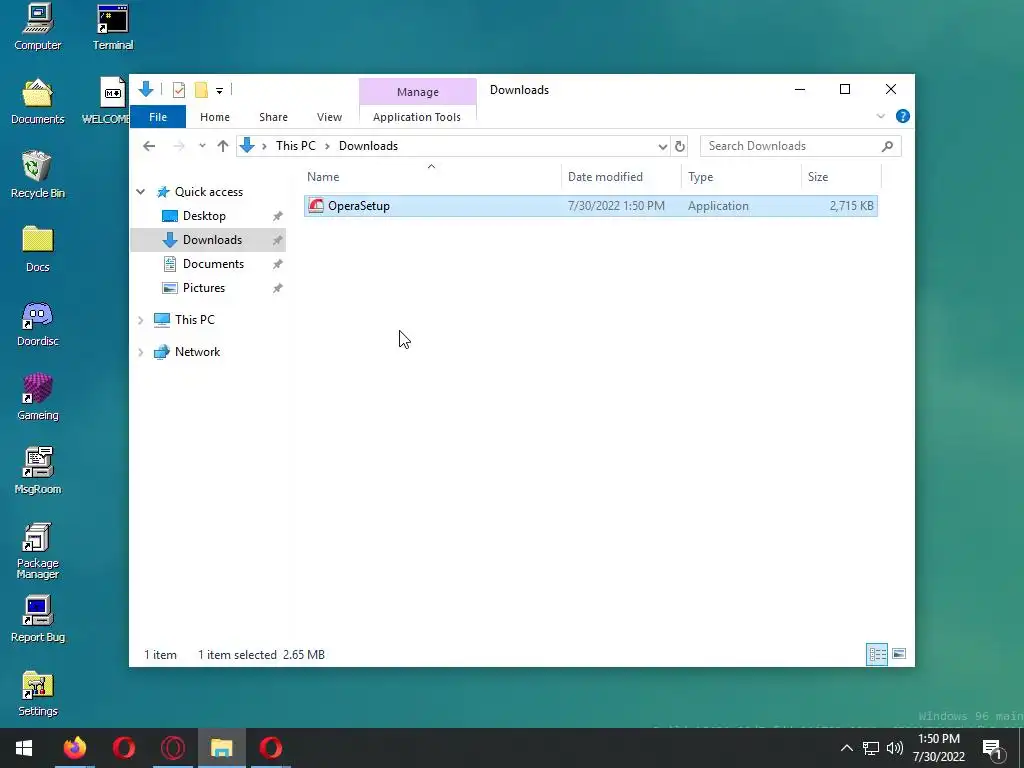1024x768 pixels.
Task: Open the recent locations dropdown arrow
Action: pyautogui.click(x=202, y=146)
